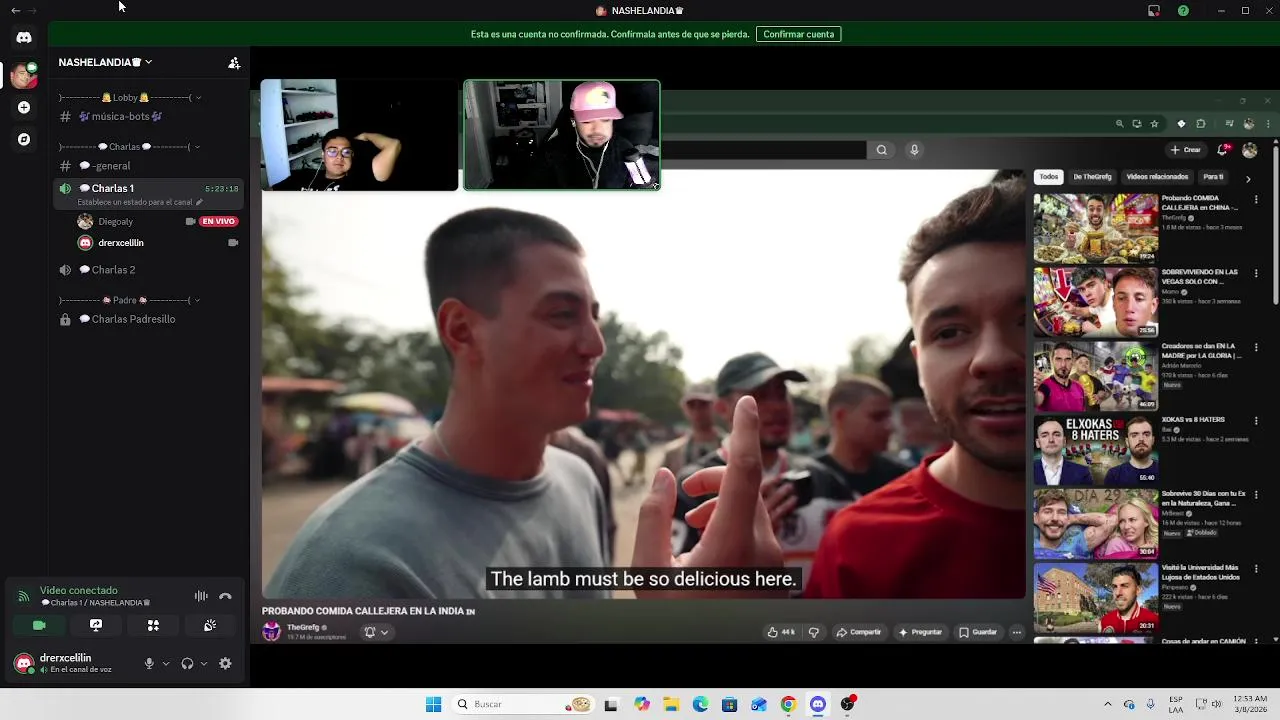Open Windows Start menu
Viewport: 1280px width, 720px height.
click(x=433, y=704)
